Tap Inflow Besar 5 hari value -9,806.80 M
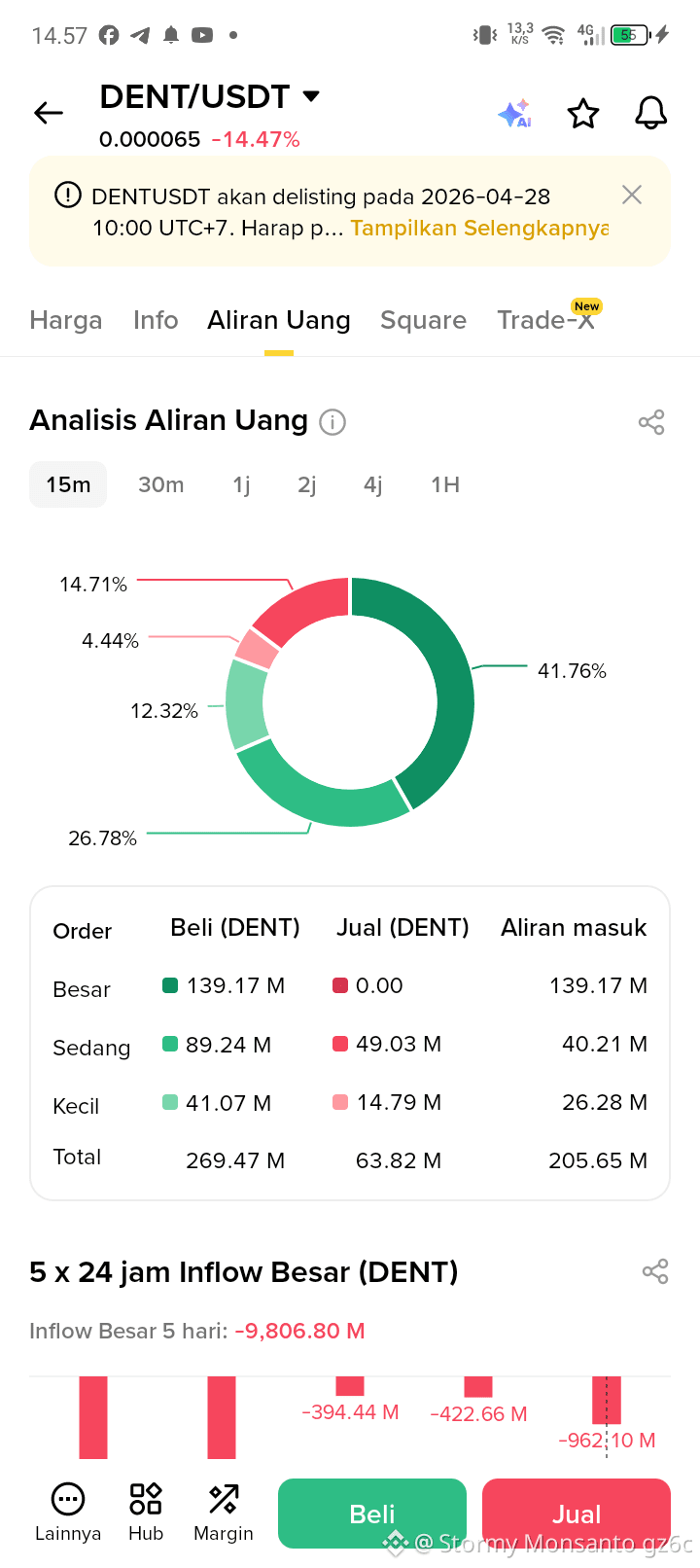 300,1331
